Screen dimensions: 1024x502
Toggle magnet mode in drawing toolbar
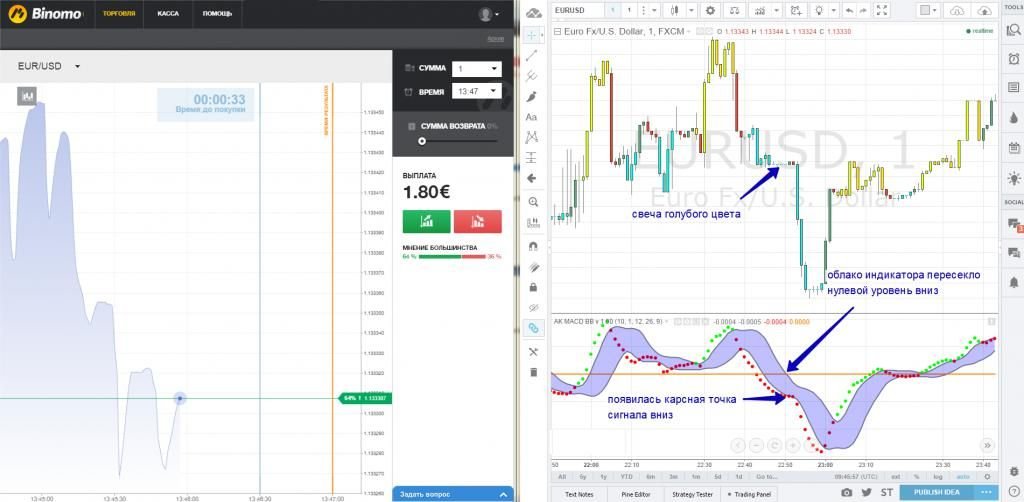coord(533,246)
